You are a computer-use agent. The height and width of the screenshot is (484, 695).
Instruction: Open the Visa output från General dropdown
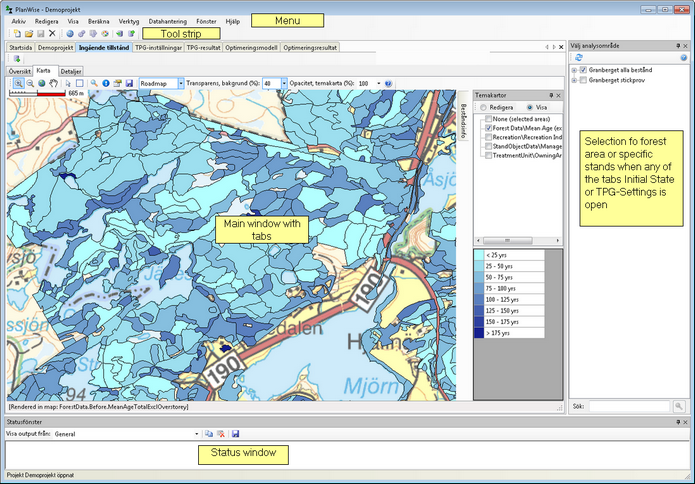click(196, 434)
